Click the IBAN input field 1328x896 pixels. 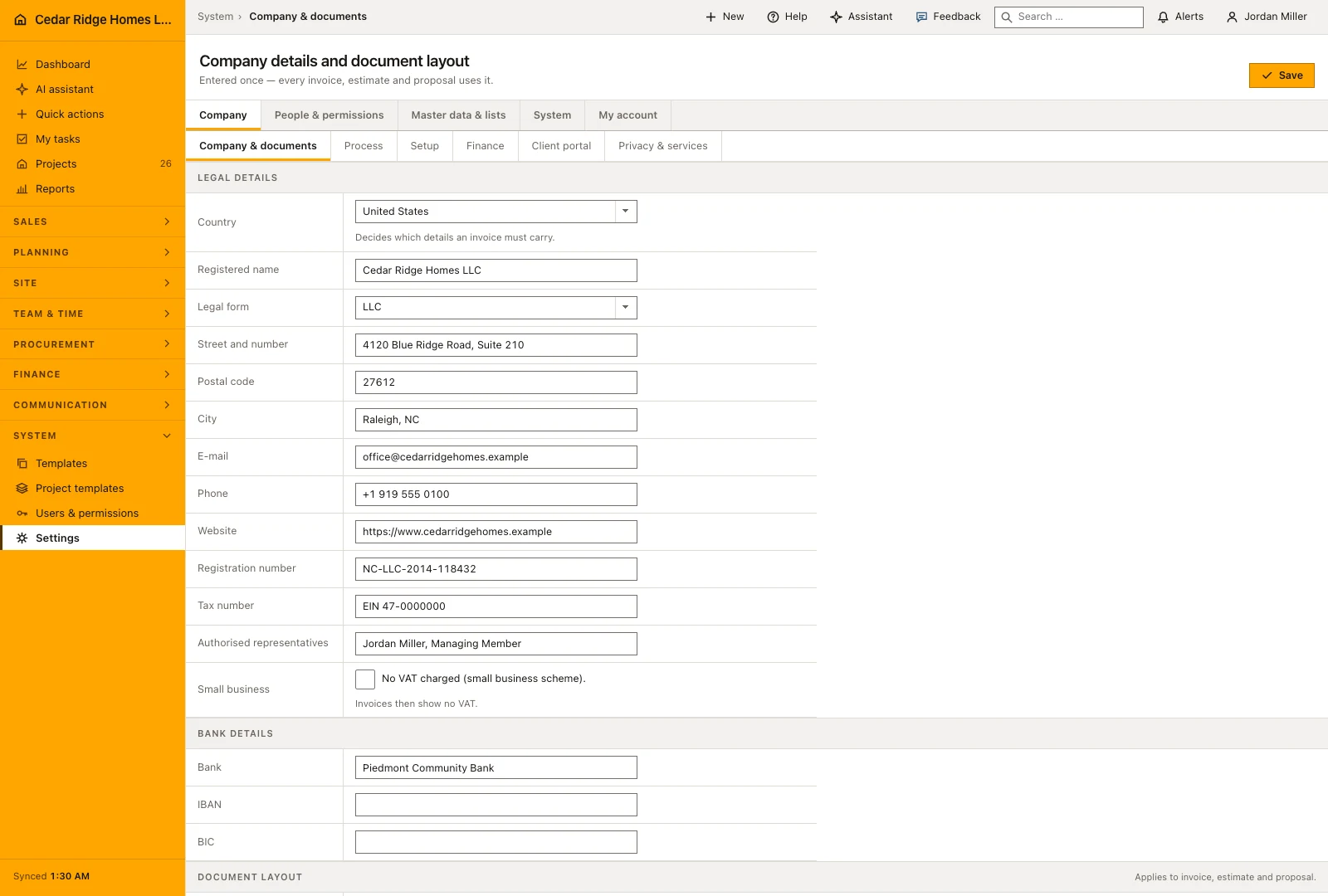(496, 805)
